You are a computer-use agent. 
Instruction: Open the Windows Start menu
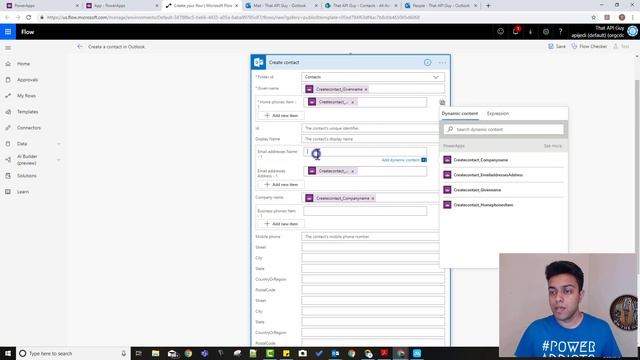[x=8, y=353]
